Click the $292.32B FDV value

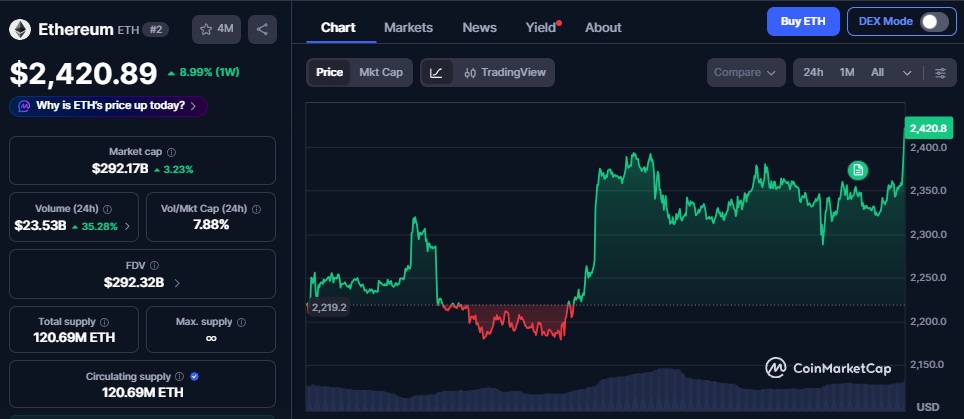coord(133,283)
